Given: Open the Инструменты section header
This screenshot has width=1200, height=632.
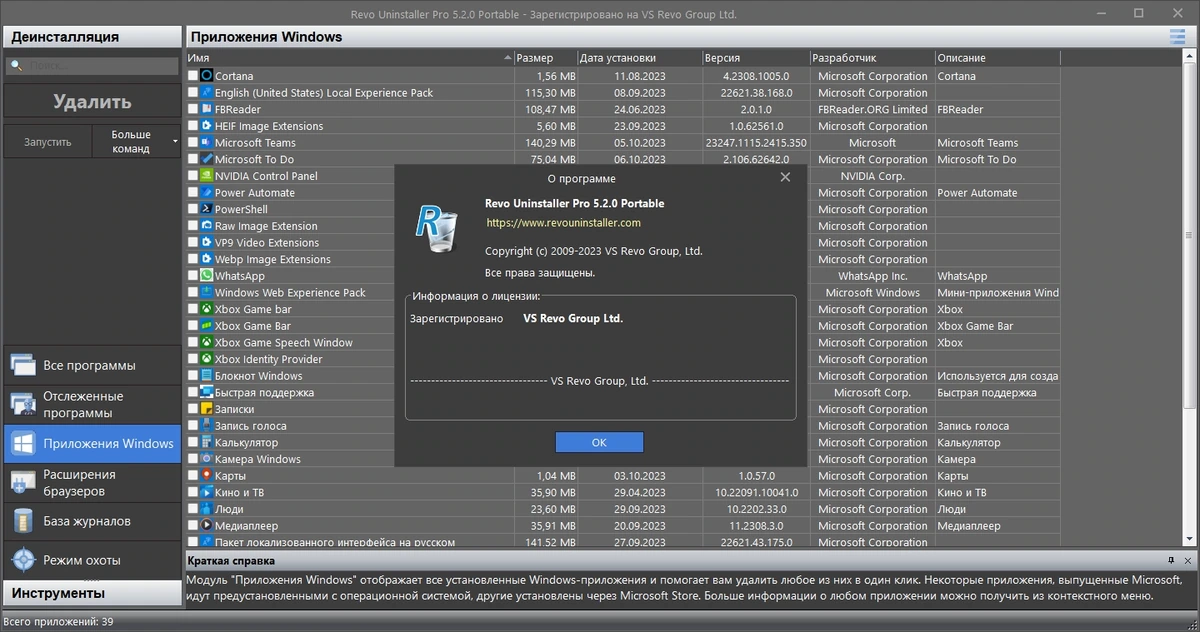Looking at the screenshot, I should [91, 593].
